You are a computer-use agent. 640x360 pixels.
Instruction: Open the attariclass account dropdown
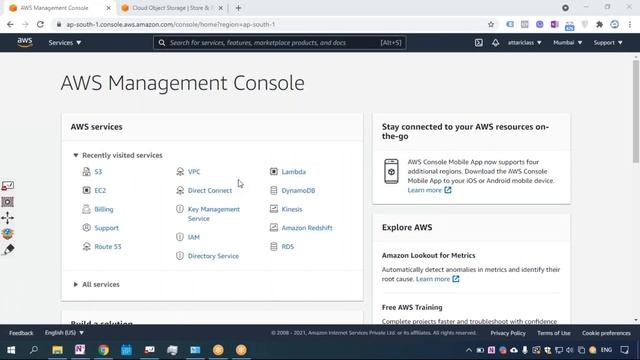tap(524, 42)
